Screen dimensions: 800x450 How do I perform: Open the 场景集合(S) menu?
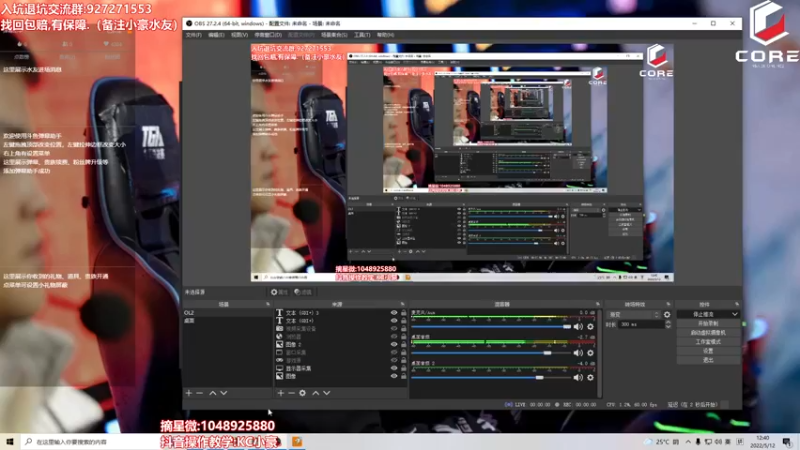coord(334,35)
